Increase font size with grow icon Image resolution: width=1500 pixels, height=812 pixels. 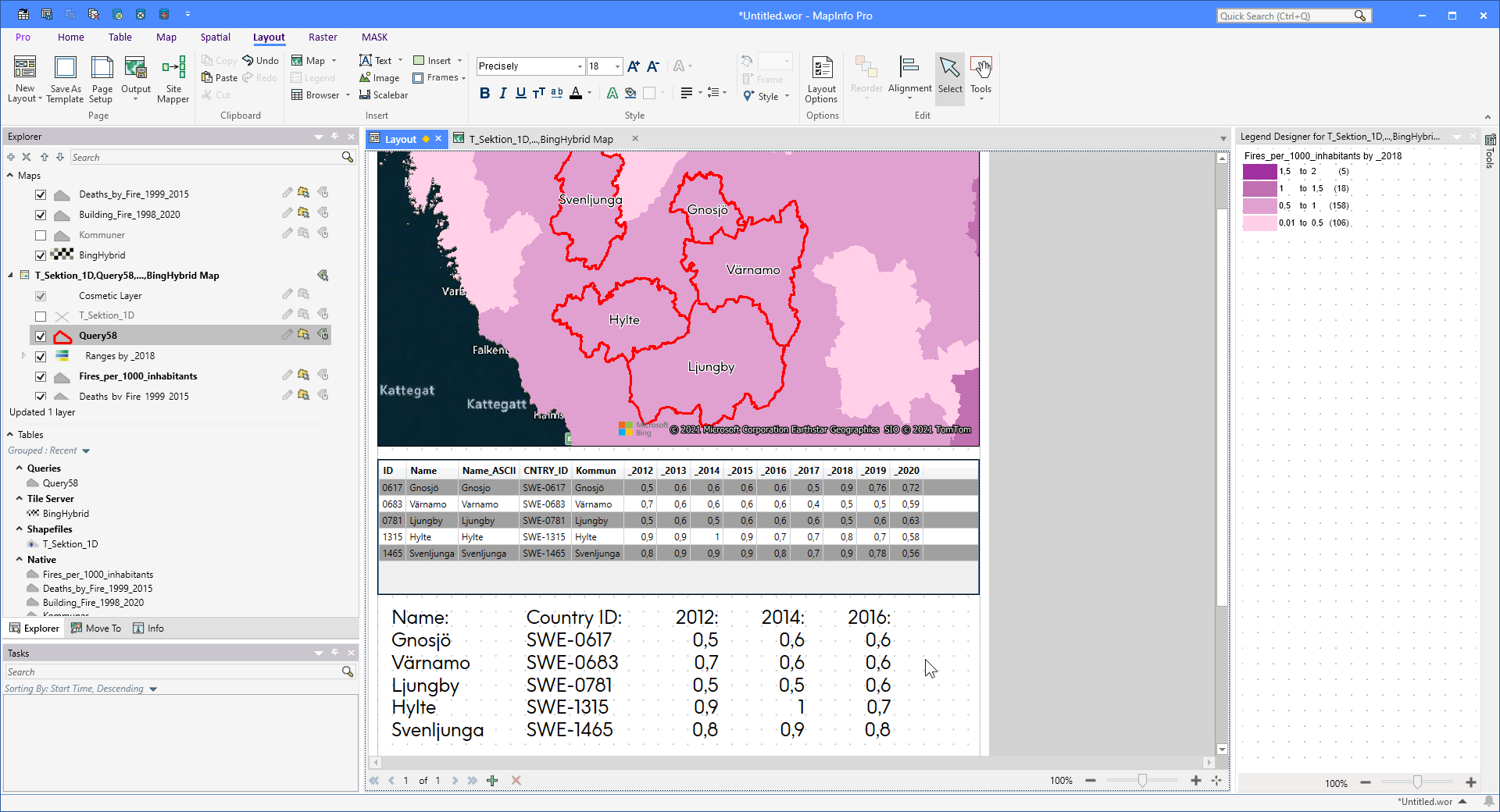[634, 66]
